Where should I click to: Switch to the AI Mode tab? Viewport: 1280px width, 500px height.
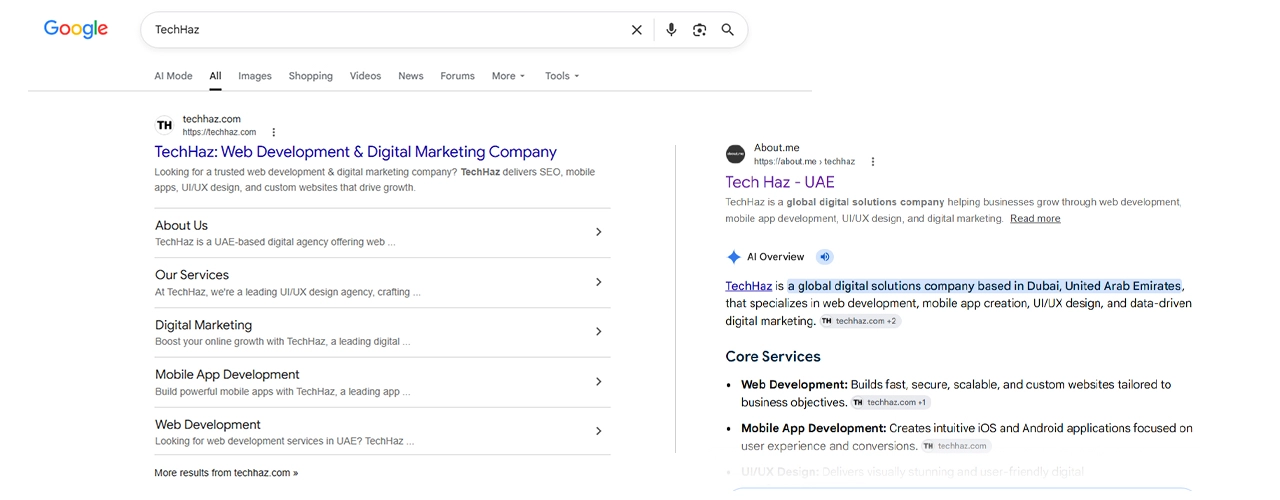(173, 76)
